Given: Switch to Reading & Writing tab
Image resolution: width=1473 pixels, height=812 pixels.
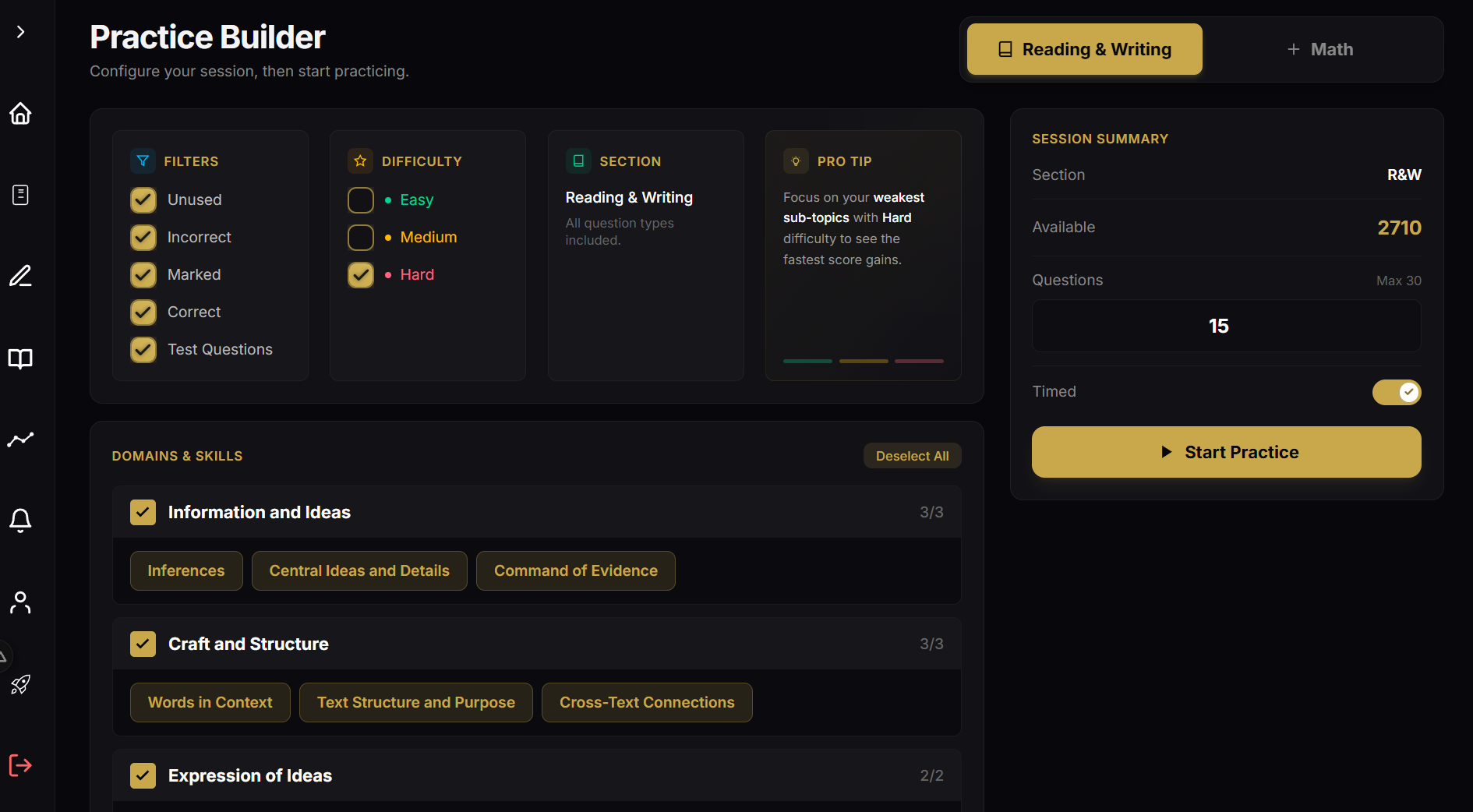Looking at the screenshot, I should click(1085, 49).
